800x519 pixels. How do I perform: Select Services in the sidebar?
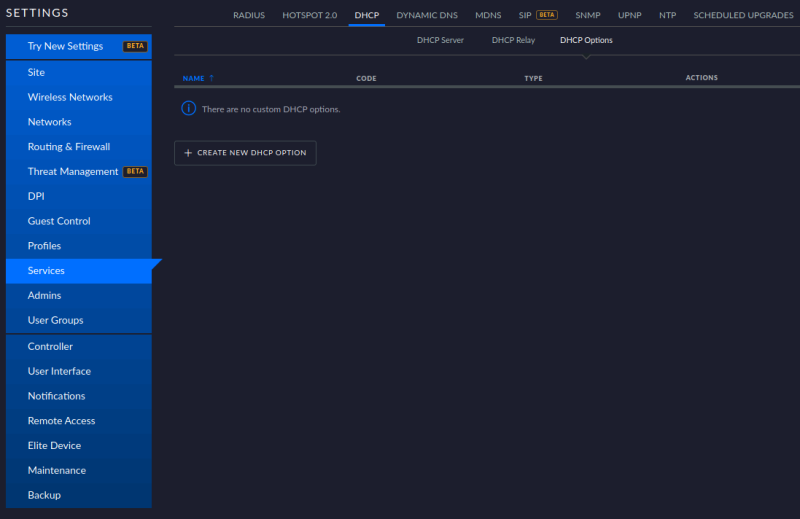coord(79,271)
